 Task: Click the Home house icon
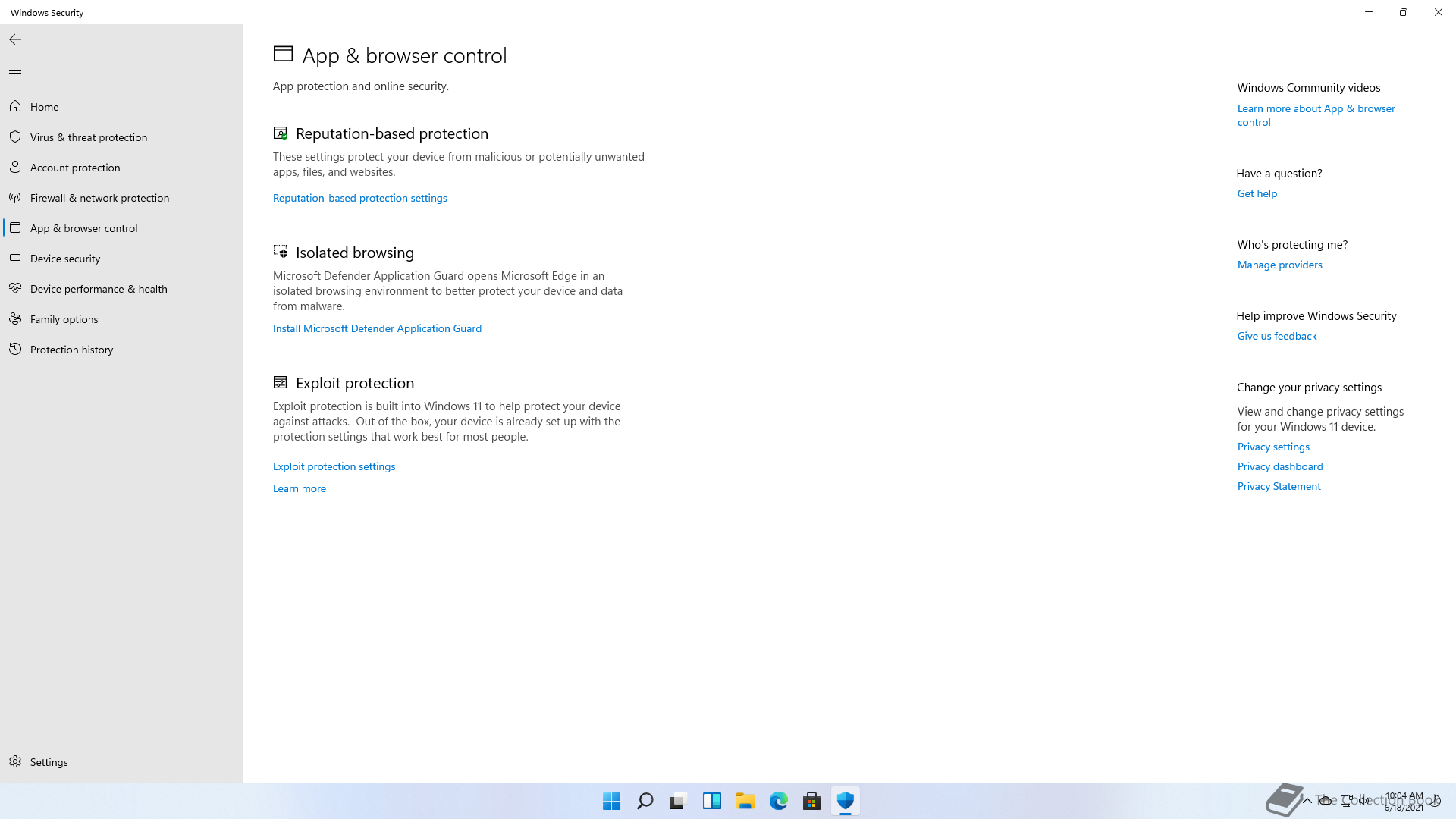[x=15, y=107]
